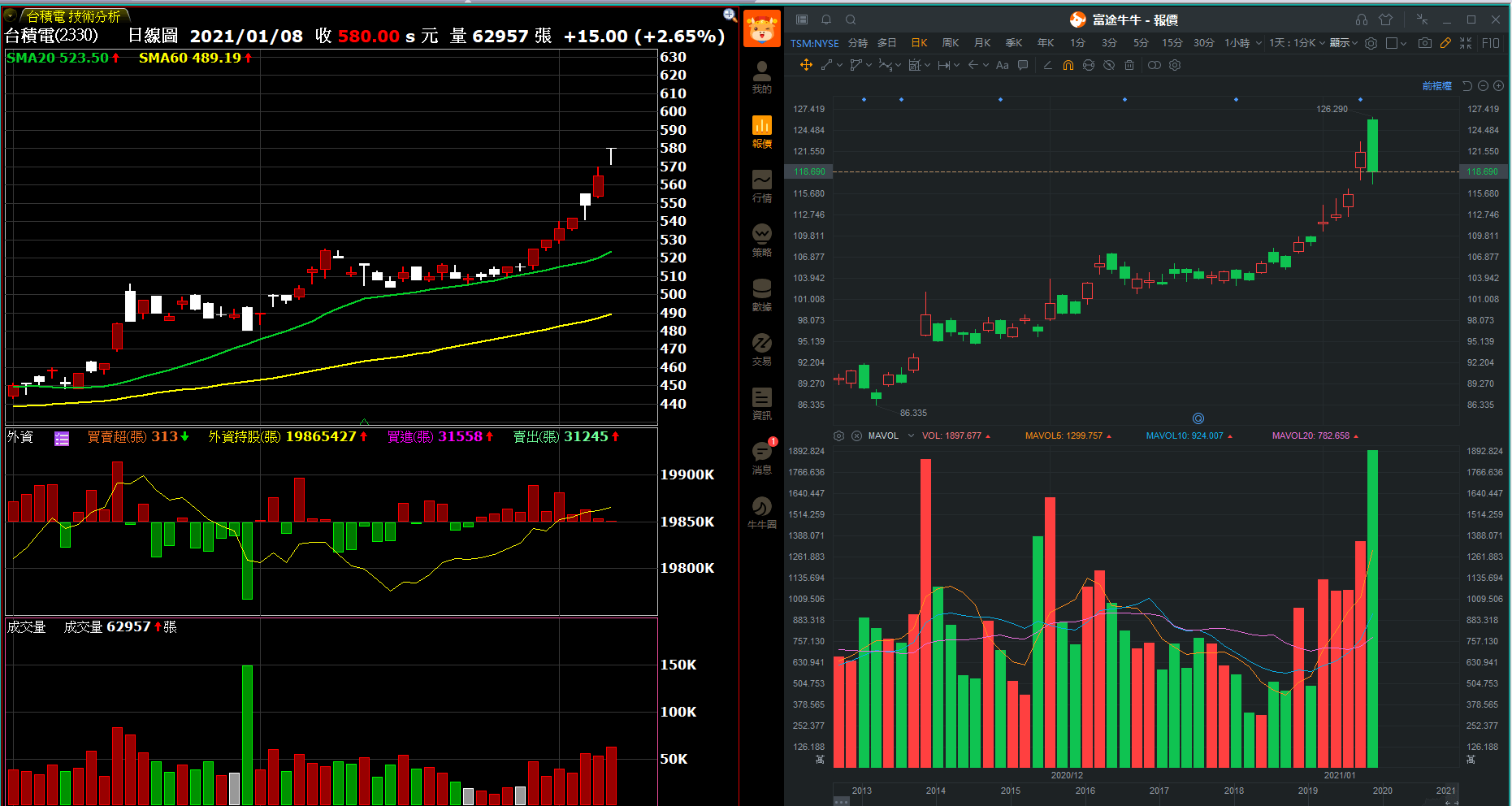Toggle the pencil drawing toolbar
Viewport: 1512px width, 806px height.
1446,43
